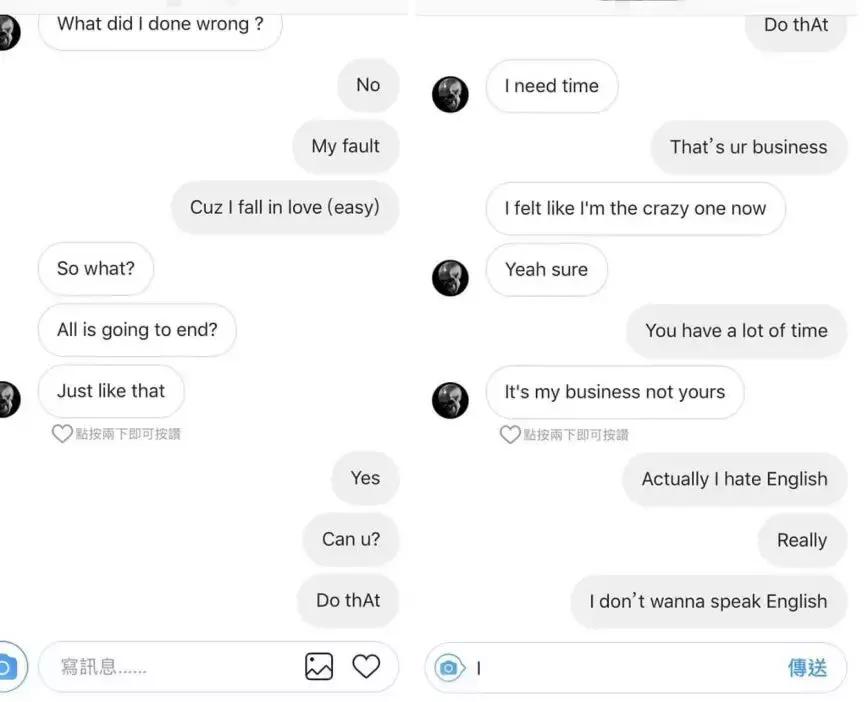Select the "Cuz I fall in love (easy)" bubble
This screenshot has height=702, width=865.
(x=285, y=208)
